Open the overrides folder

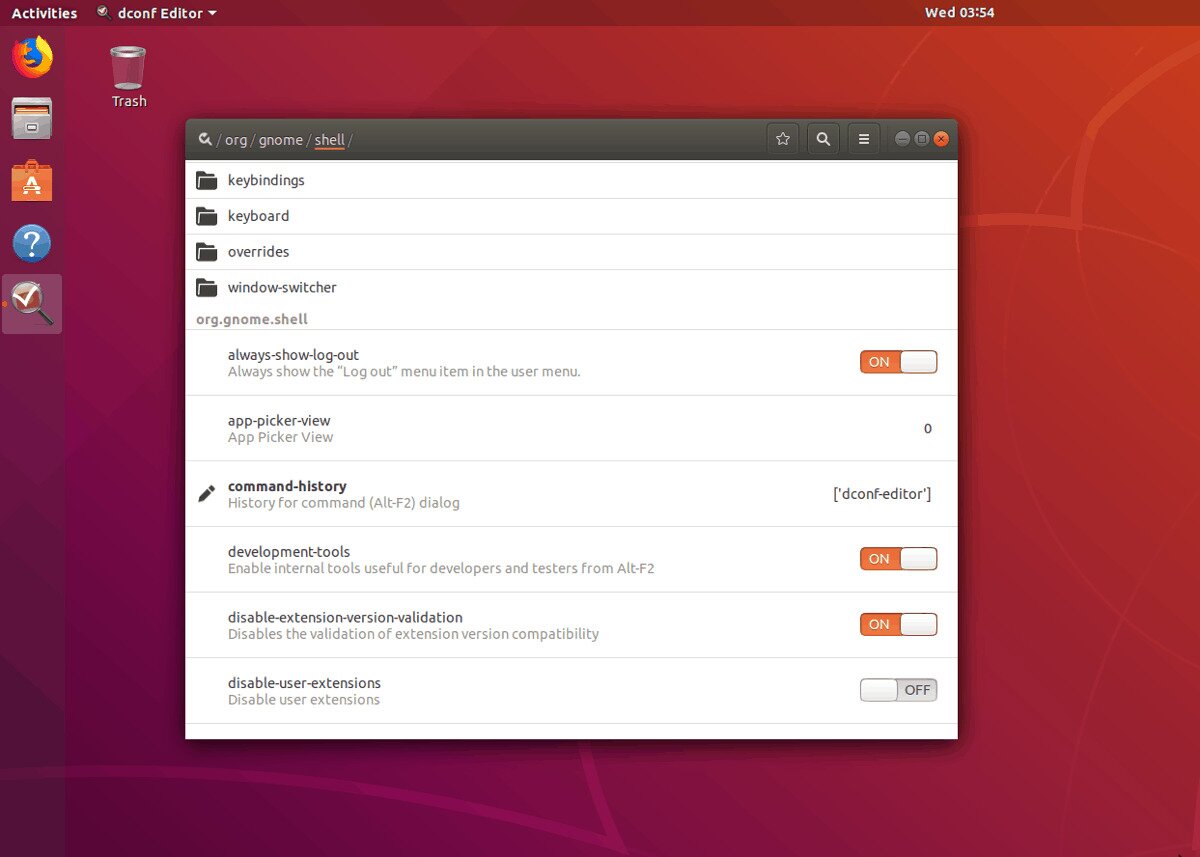[x=258, y=252]
